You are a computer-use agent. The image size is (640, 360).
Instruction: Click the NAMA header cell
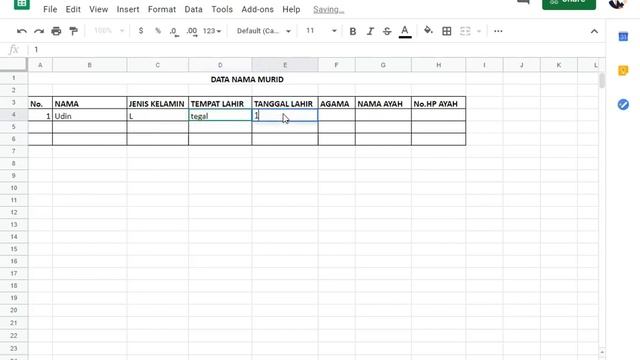coord(89,103)
